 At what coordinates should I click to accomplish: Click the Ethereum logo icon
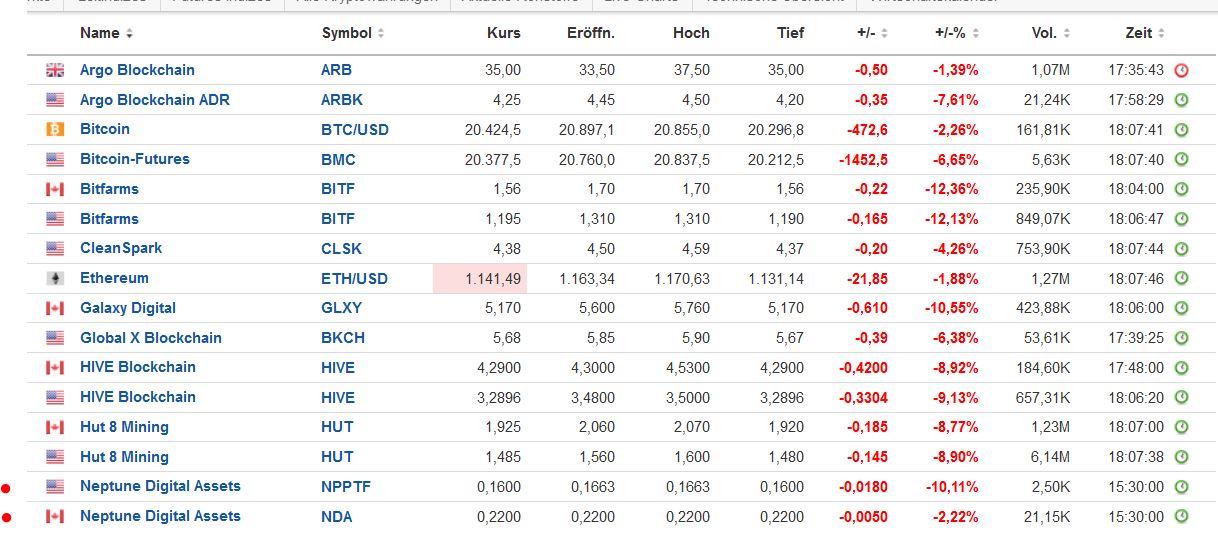pos(54,278)
